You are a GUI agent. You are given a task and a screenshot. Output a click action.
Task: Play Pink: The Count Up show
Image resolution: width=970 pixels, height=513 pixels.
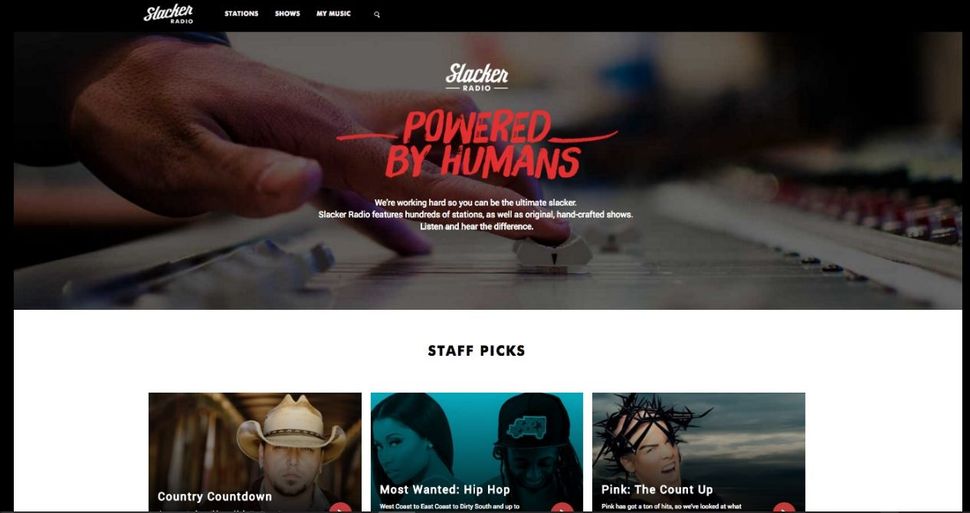(784, 508)
